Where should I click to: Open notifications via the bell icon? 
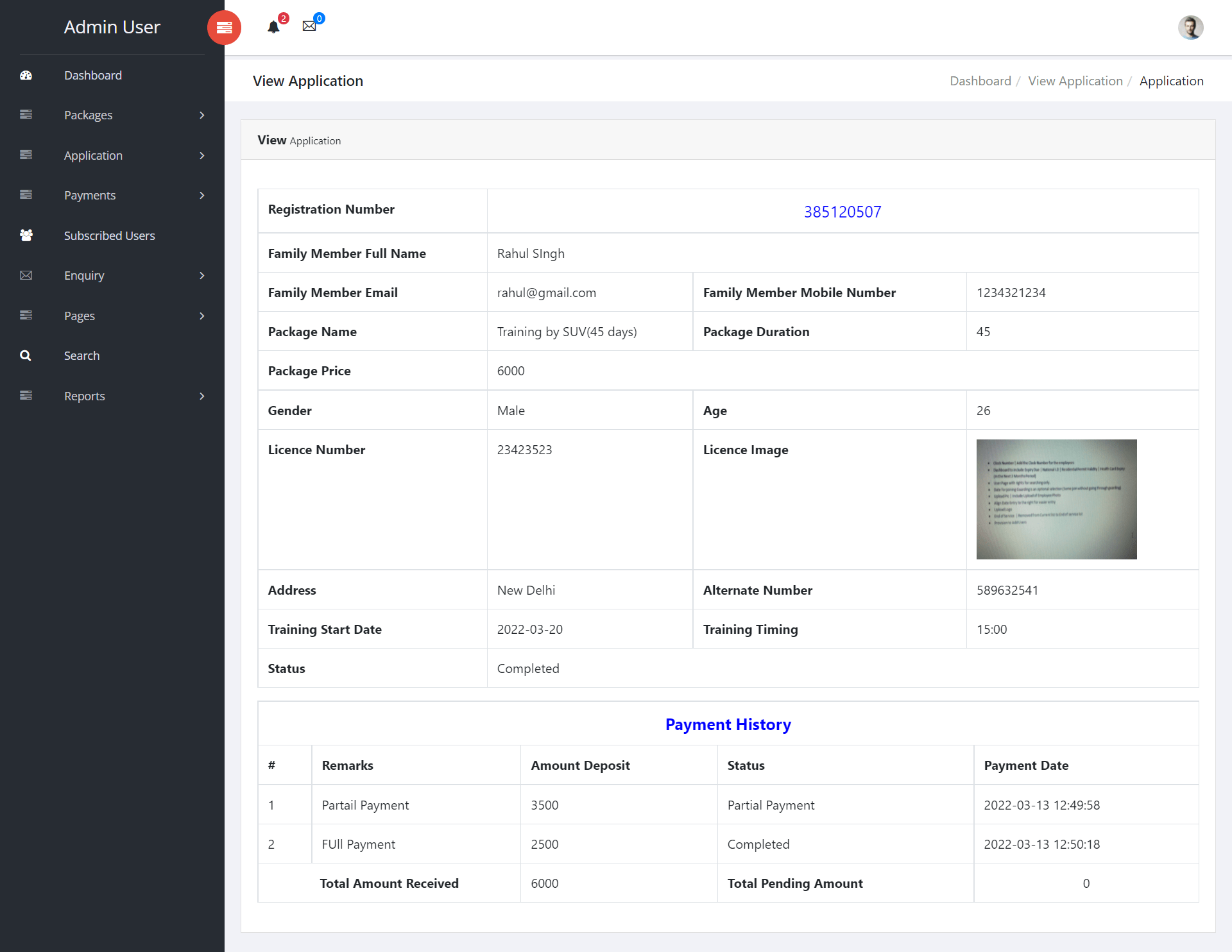pos(275,27)
